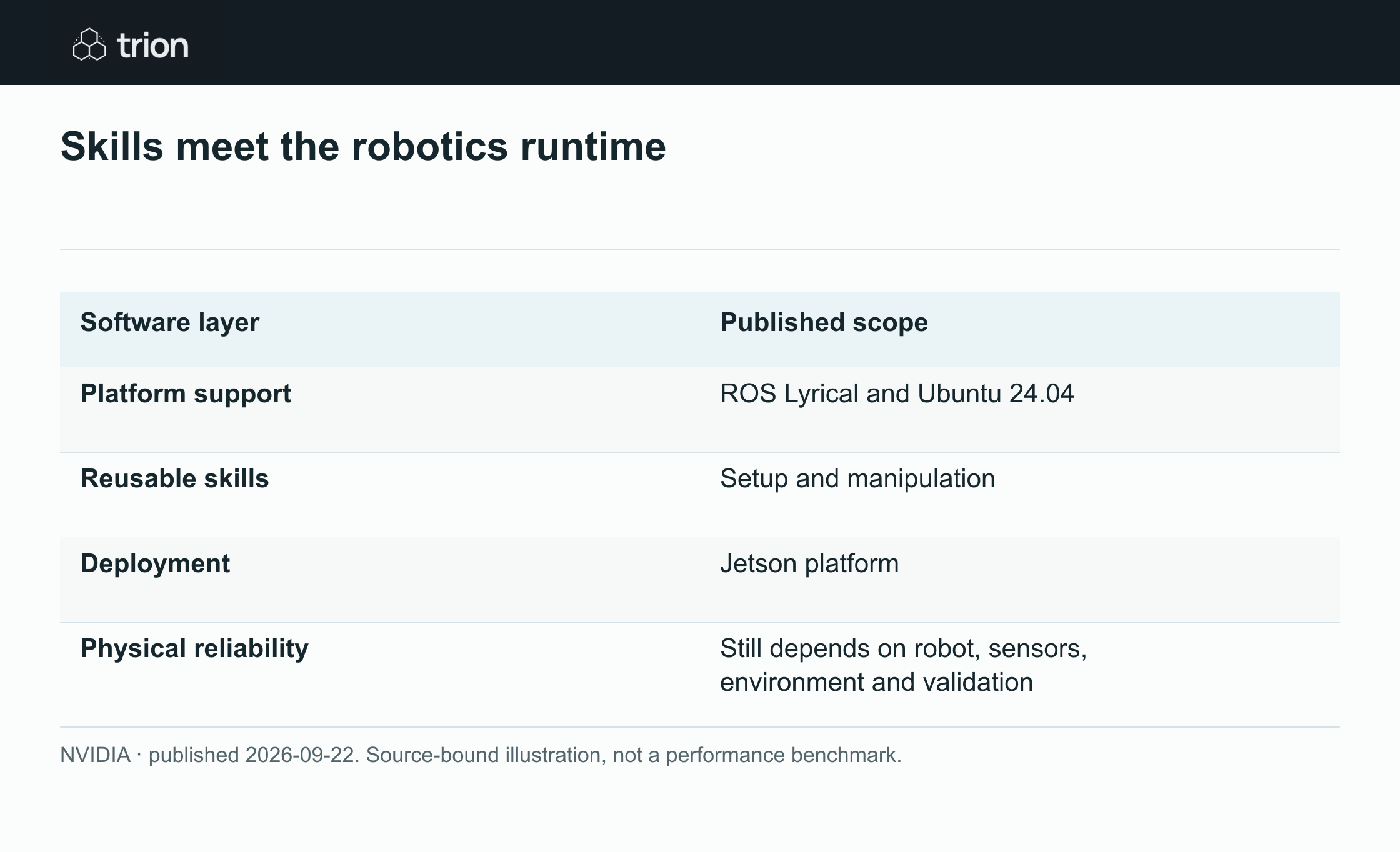The height and width of the screenshot is (852, 1400).
Task: Select the heading 'Skills meet the robotics runtime'
Action: coord(363,147)
